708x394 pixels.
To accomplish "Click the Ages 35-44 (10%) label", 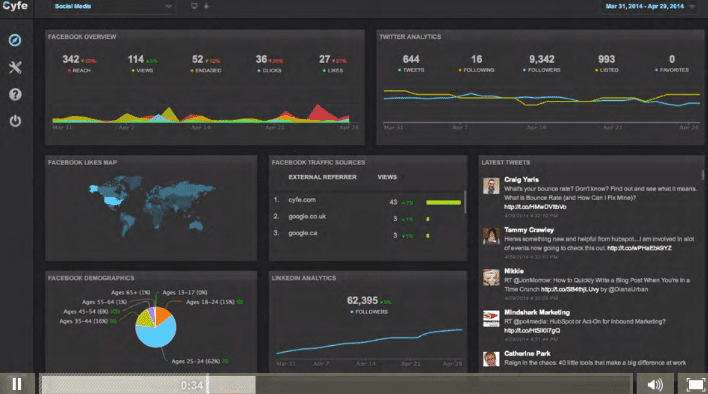I will pos(84,321).
